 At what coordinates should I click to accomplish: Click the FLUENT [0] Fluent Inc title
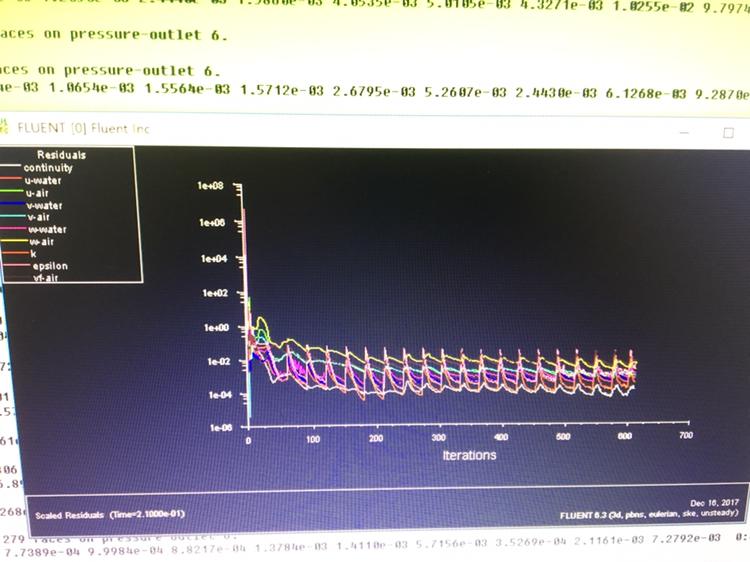tap(83, 128)
